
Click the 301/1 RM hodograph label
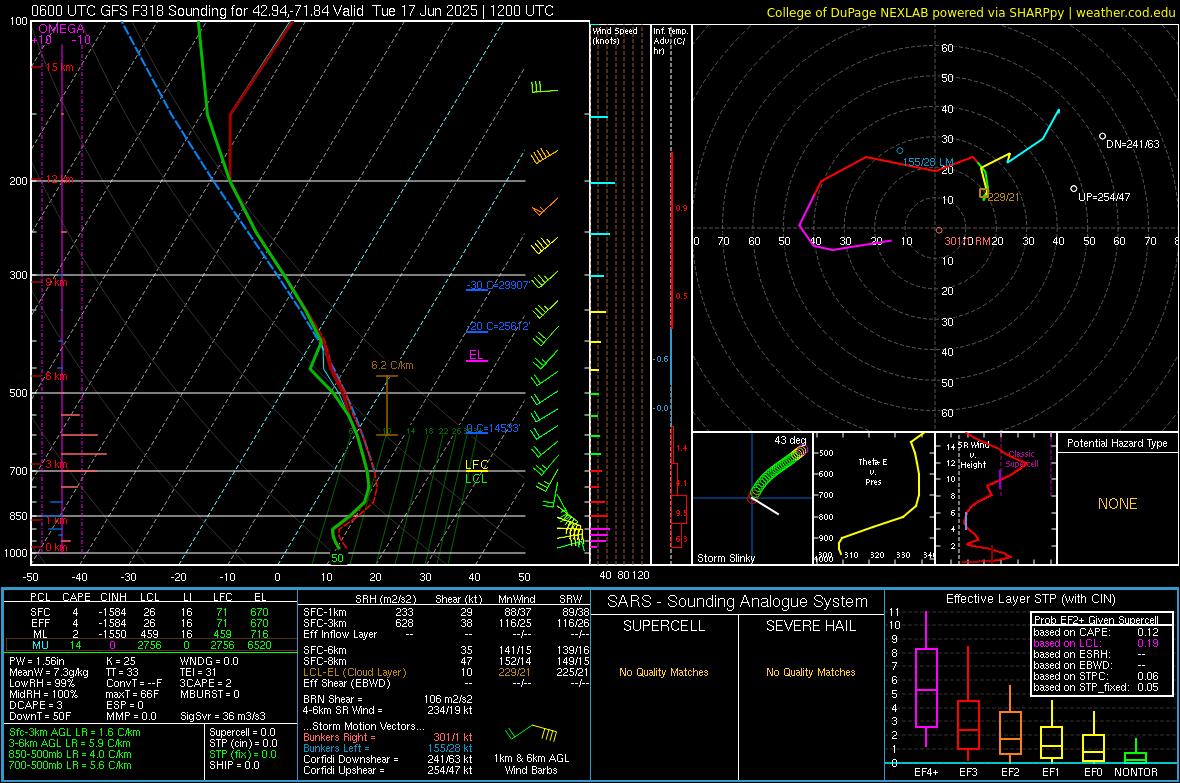click(967, 241)
